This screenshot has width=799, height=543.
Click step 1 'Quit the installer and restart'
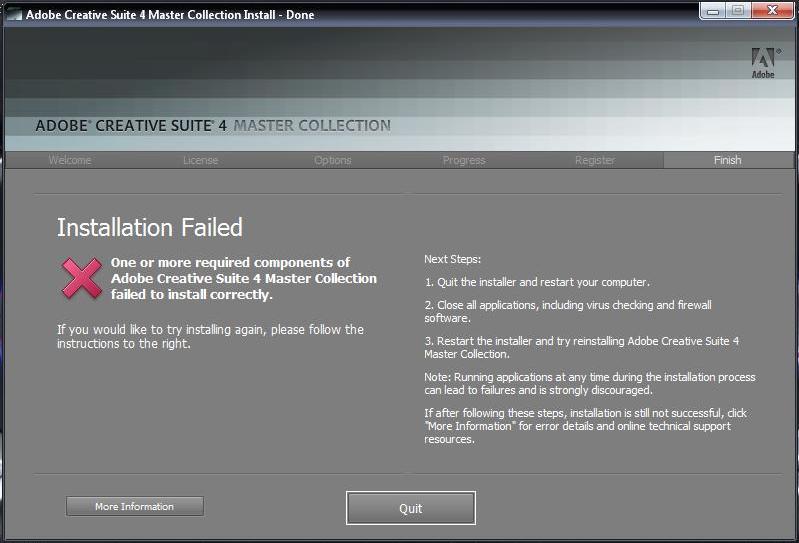point(537,282)
